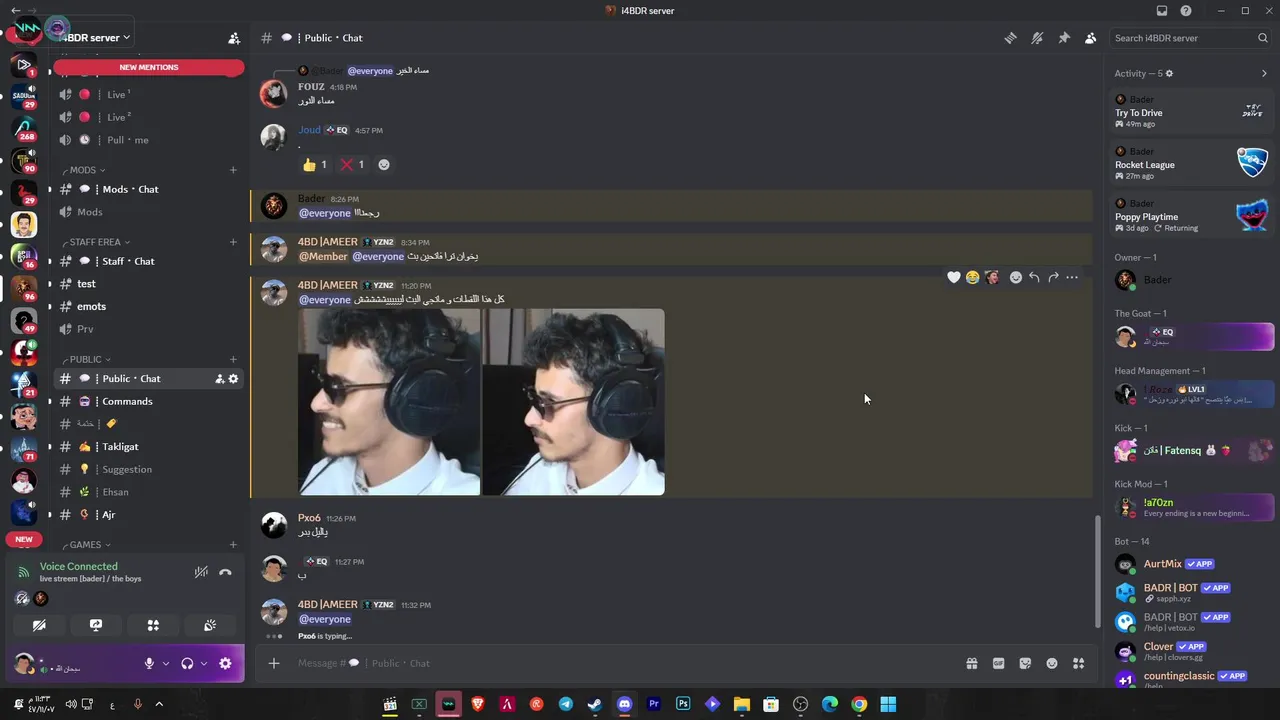Open the Suggestion channel
Screen dimensions: 1280x720
click(x=148, y=469)
